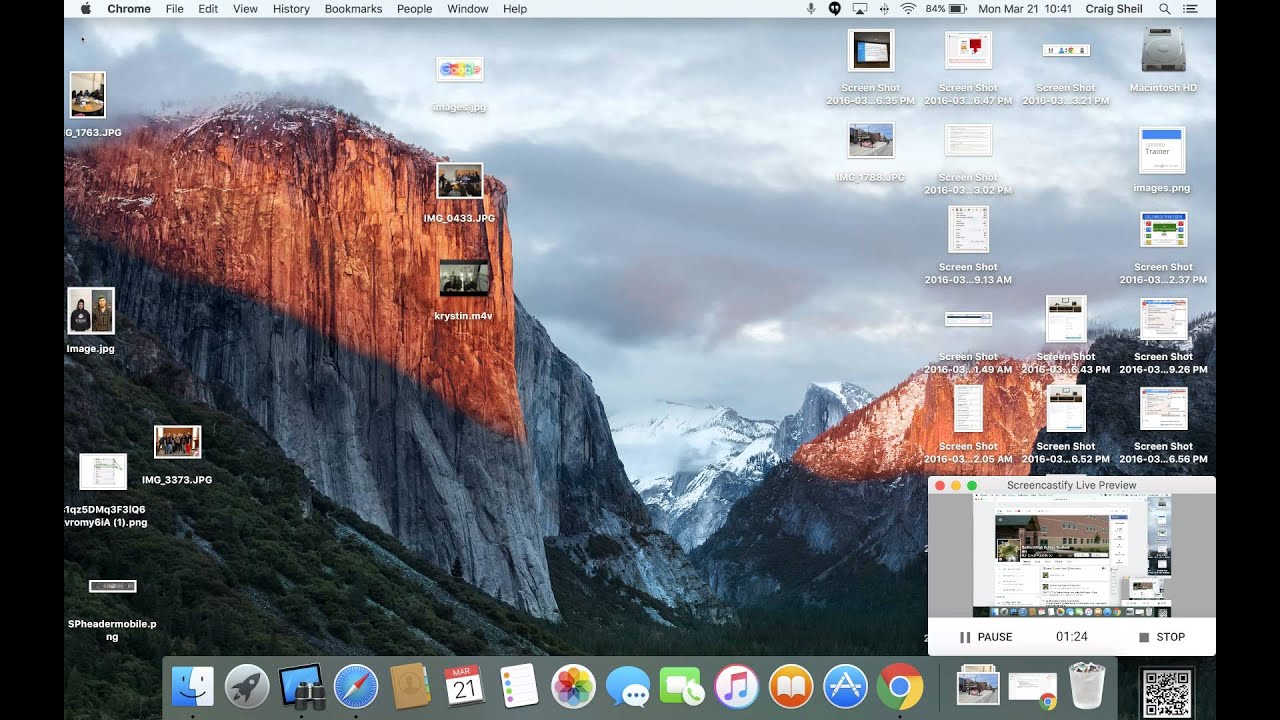The width and height of the screenshot is (1280, 720).
Task: Open the File menu
Action: pos(174,9)
